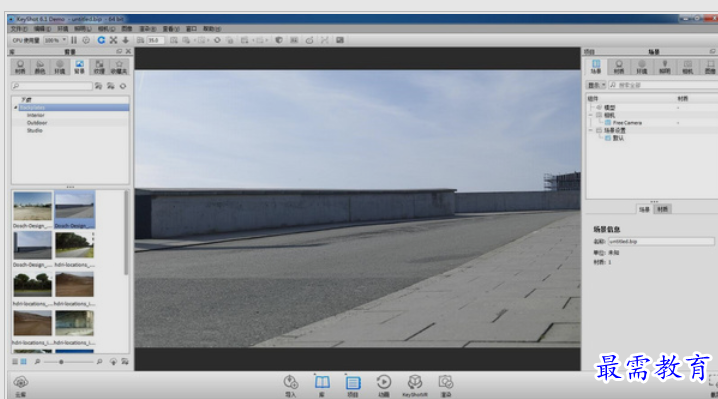Open the CPU usage percentage dropdown
Screen dimensions: 718x399
[55, 40]
